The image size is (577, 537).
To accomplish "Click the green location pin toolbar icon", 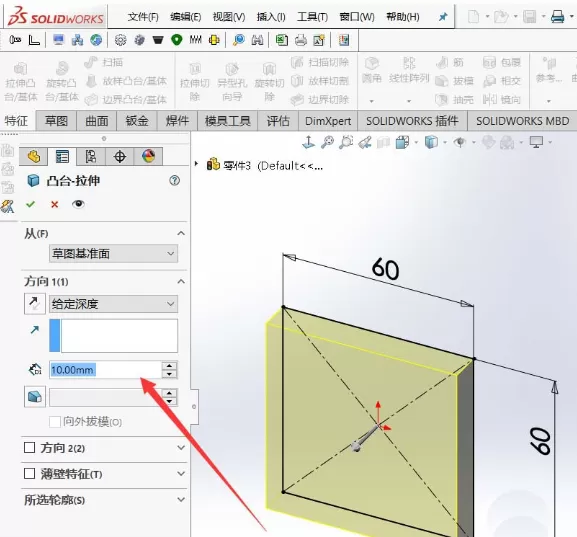I will tap(177, 40).
